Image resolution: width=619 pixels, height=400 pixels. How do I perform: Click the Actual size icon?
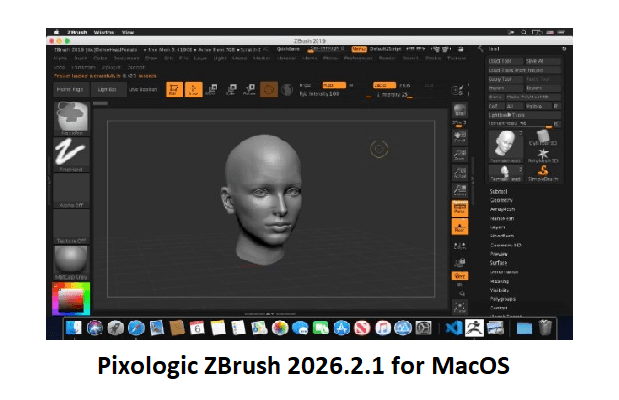(460, 173)
